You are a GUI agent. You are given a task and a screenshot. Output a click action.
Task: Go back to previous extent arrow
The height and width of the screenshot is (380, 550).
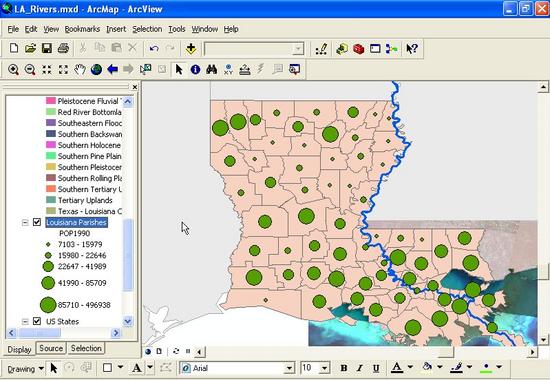(113, 69)
